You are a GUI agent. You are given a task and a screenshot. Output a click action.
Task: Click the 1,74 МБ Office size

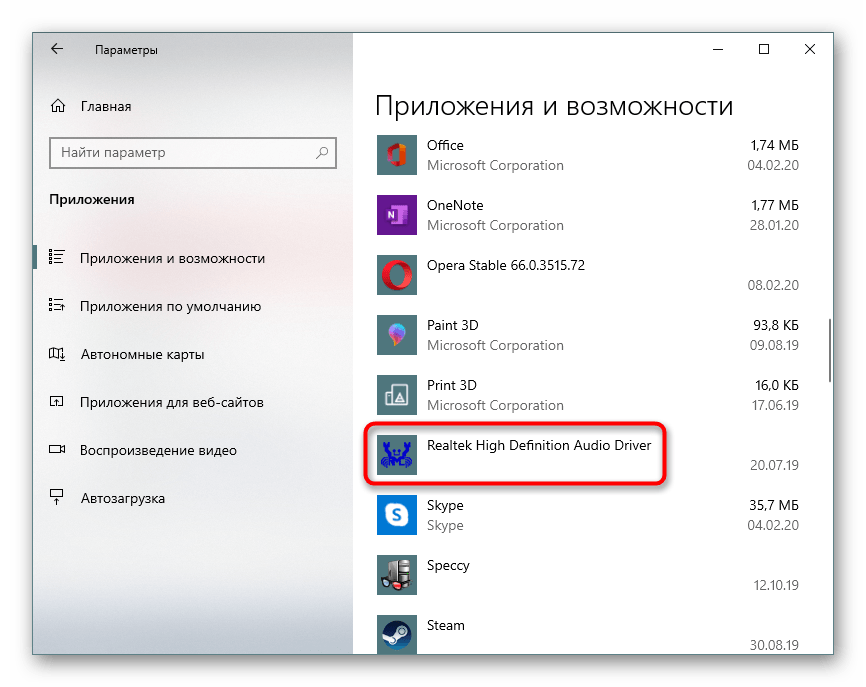(x=774, y=145)
